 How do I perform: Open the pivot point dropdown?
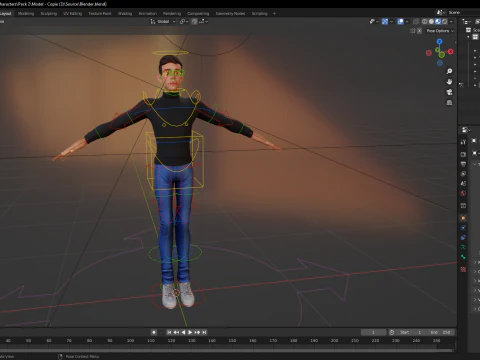[x=184, y=22]
